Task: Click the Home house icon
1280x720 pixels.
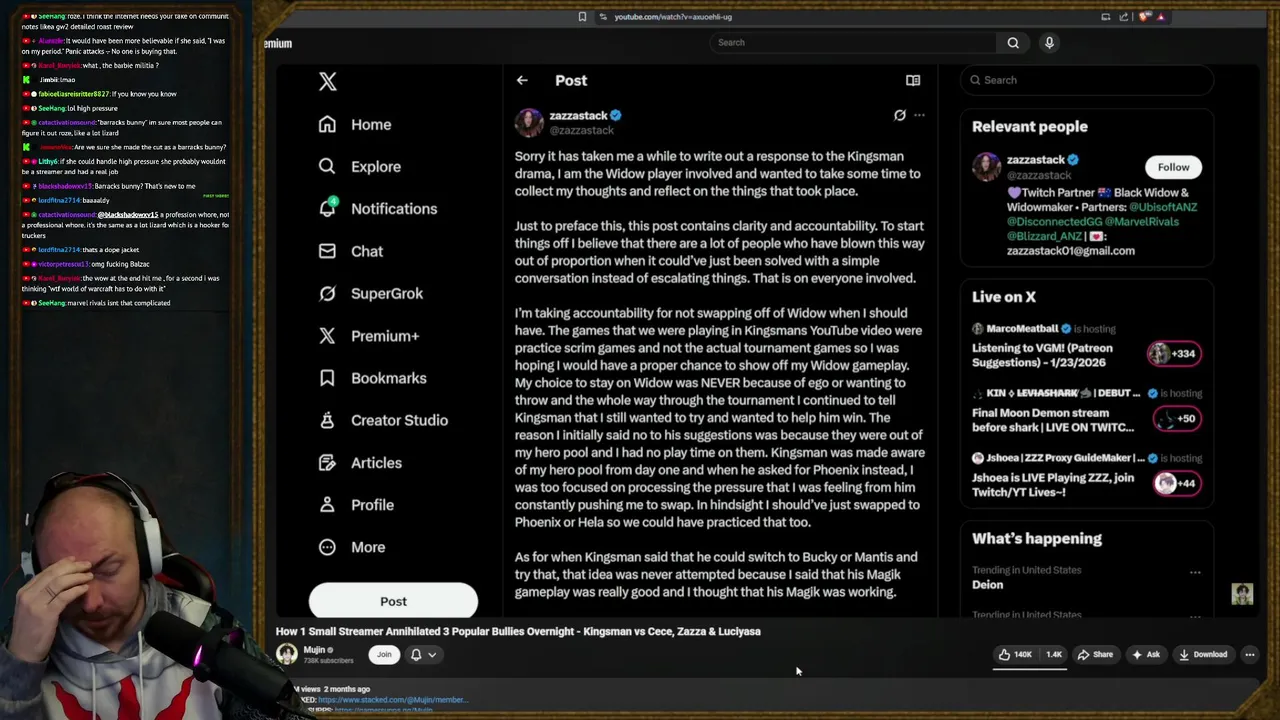Action: click(x=327, y=124)
